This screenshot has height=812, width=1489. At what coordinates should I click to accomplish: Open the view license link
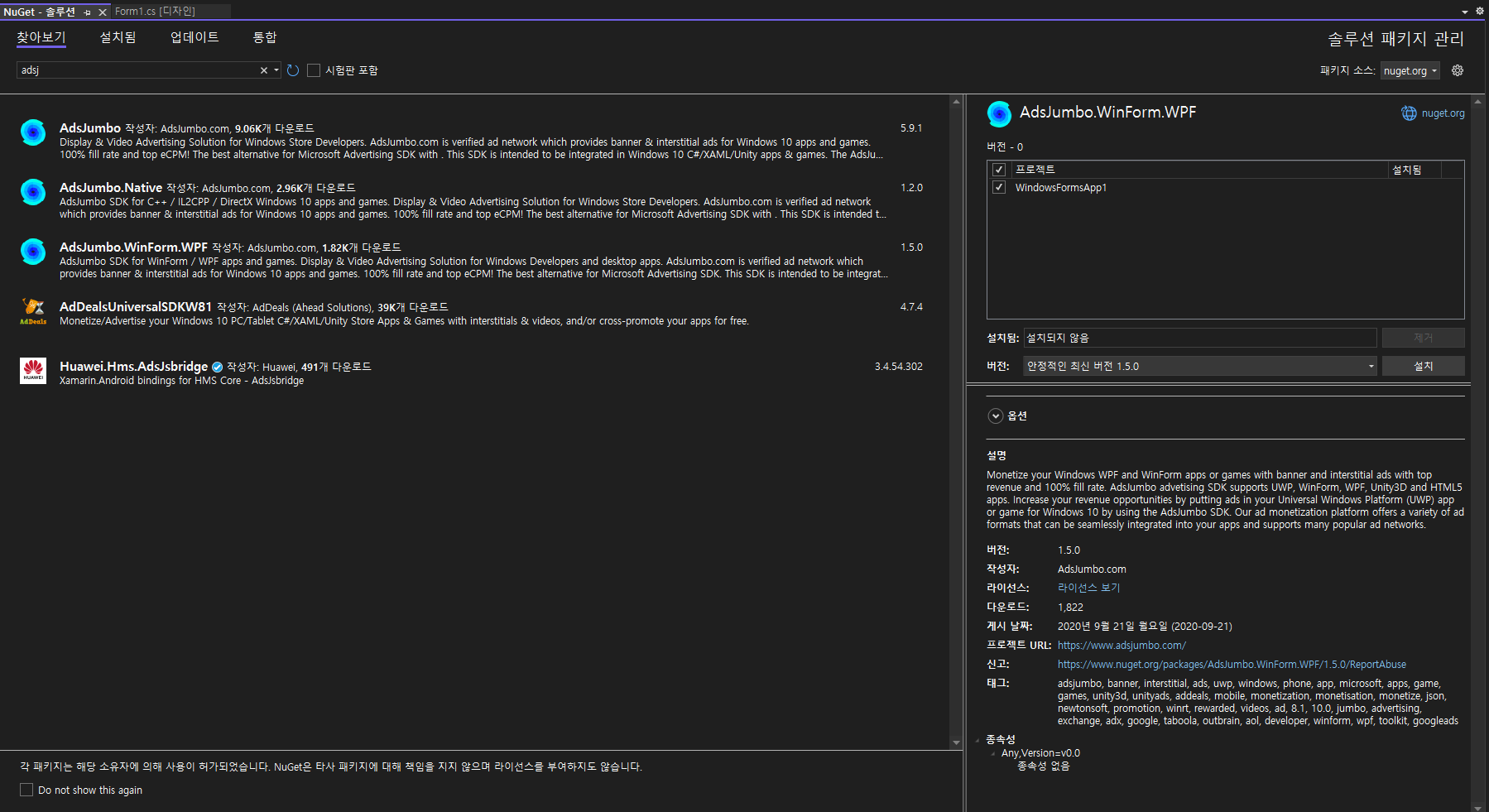tap(1088, 588)
